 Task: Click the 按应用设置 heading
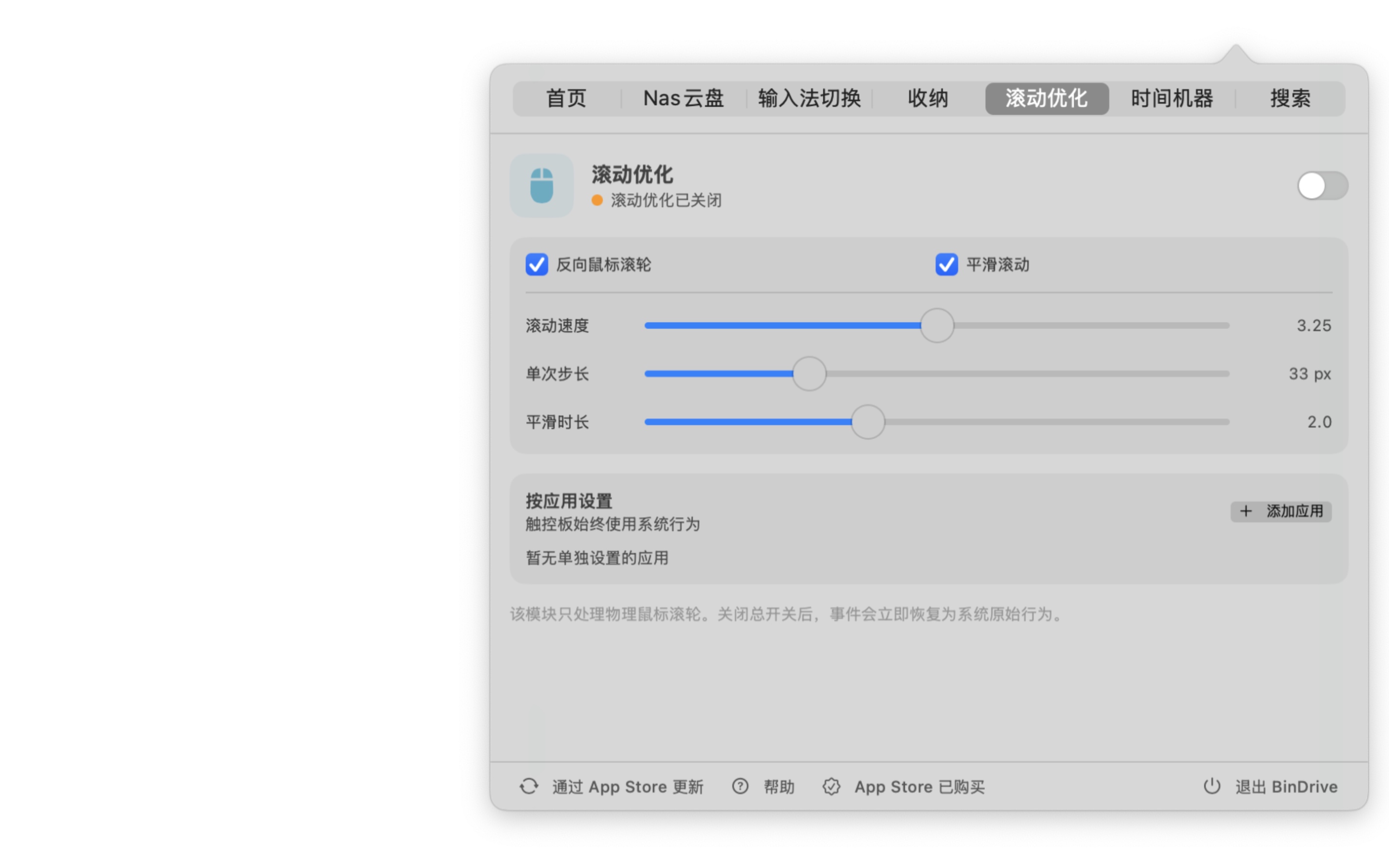point(569,501)
